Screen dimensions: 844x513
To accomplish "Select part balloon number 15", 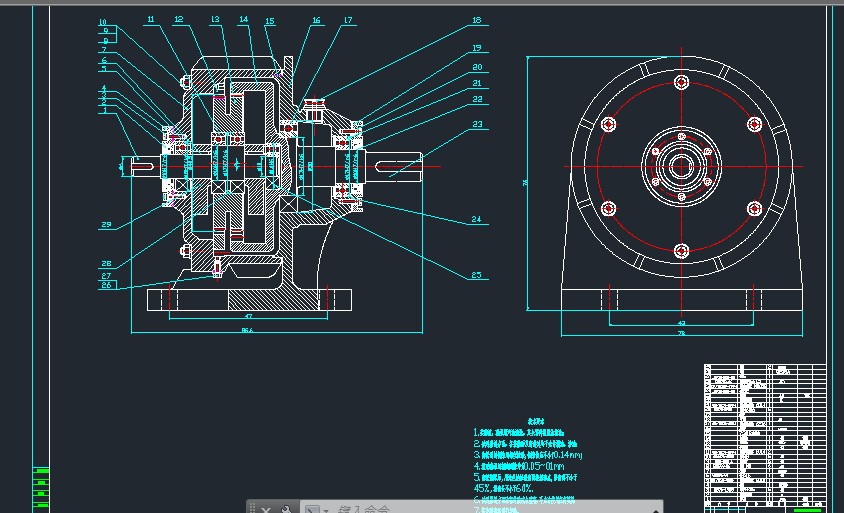I will [x=270, y=22].
